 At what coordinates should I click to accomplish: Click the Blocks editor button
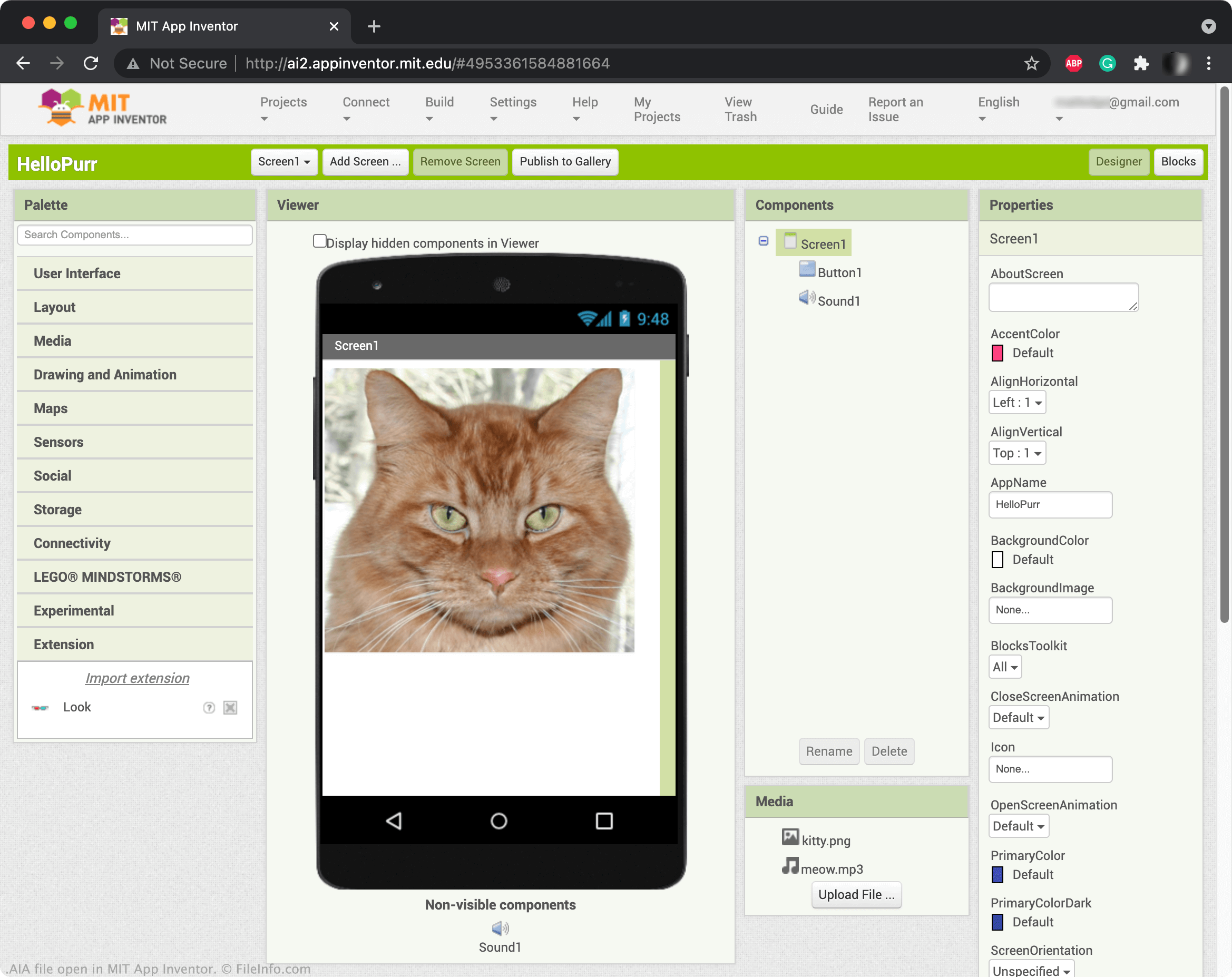[1178, 161]
